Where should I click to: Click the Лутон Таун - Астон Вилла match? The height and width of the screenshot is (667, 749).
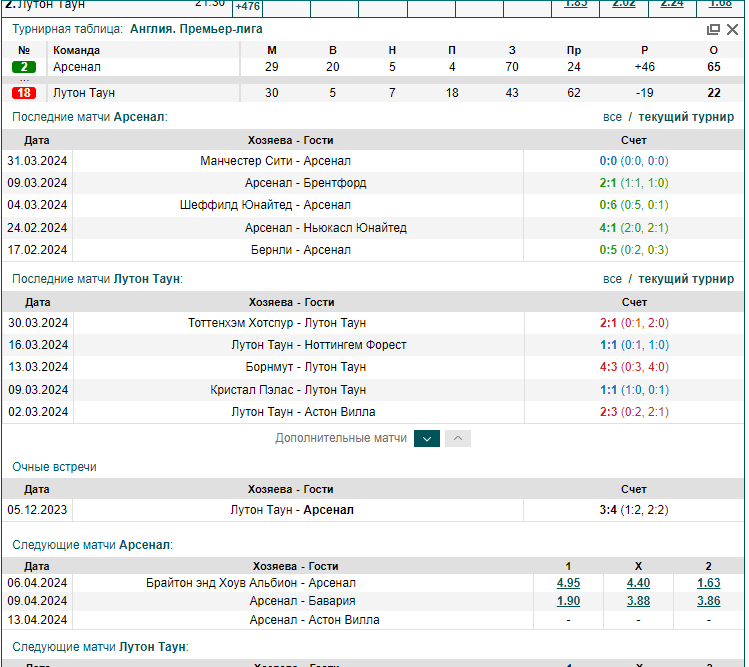coord(303,412)
